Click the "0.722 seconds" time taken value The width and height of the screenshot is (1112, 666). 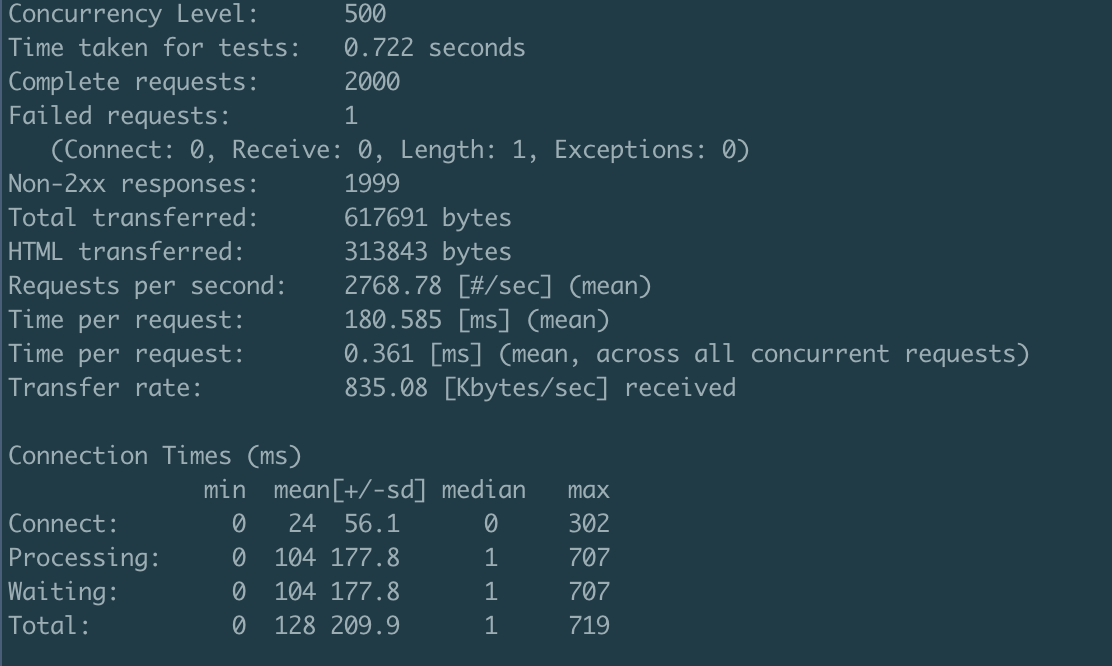coord(434,48)
